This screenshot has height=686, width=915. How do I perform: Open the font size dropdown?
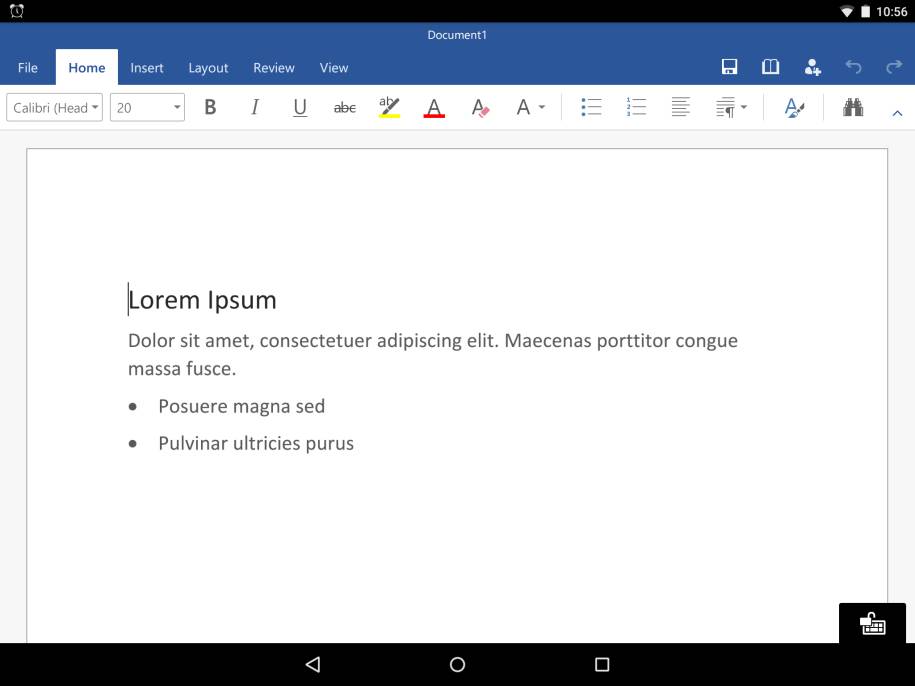click(147, 107)
